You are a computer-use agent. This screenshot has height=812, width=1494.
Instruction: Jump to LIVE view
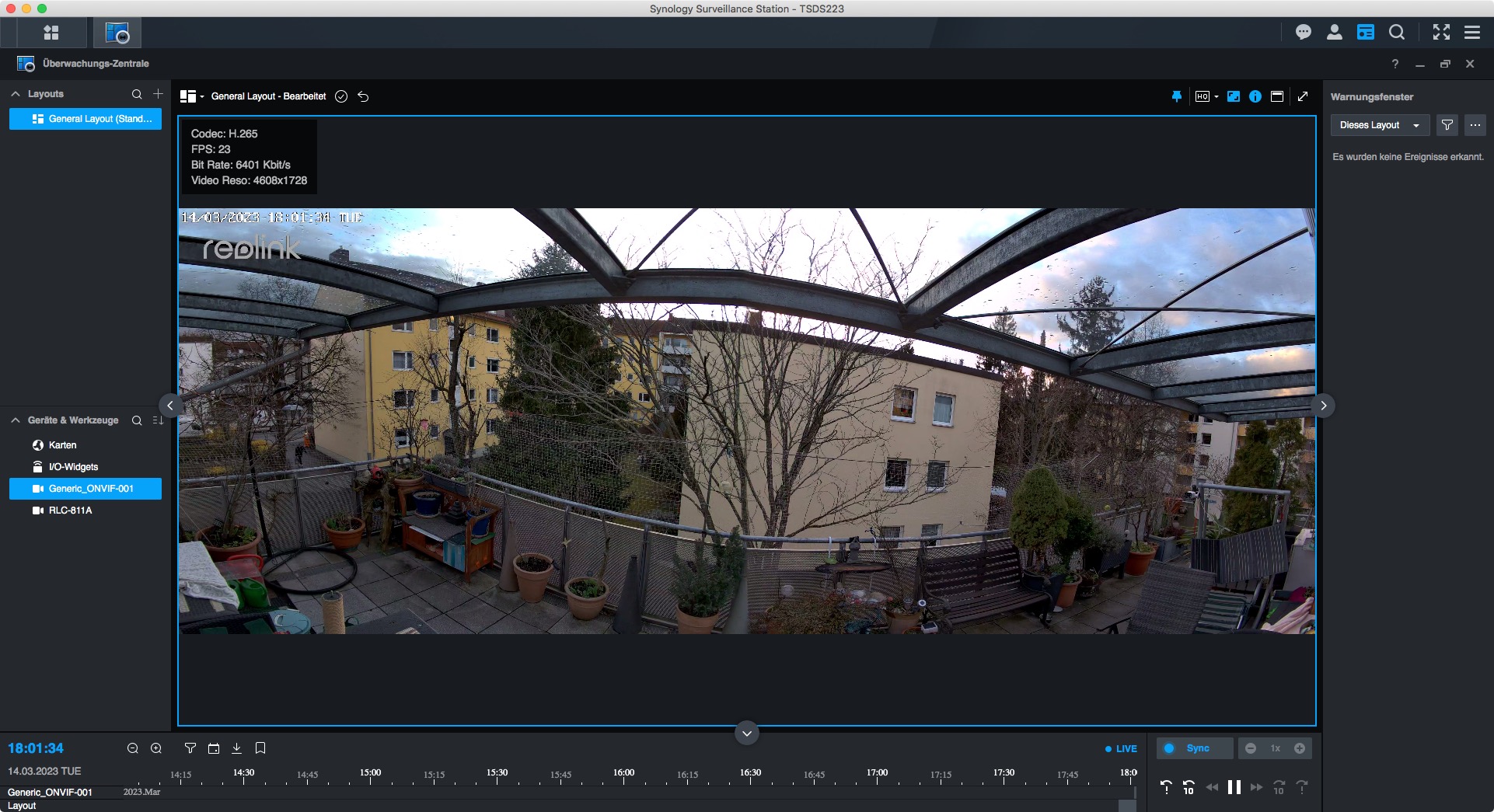click(x=1121, y=749)
